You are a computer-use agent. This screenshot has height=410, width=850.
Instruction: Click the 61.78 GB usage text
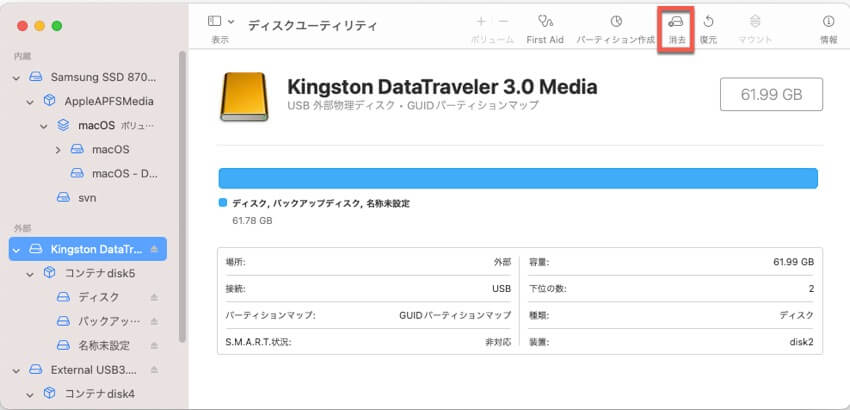coord(252,221)
